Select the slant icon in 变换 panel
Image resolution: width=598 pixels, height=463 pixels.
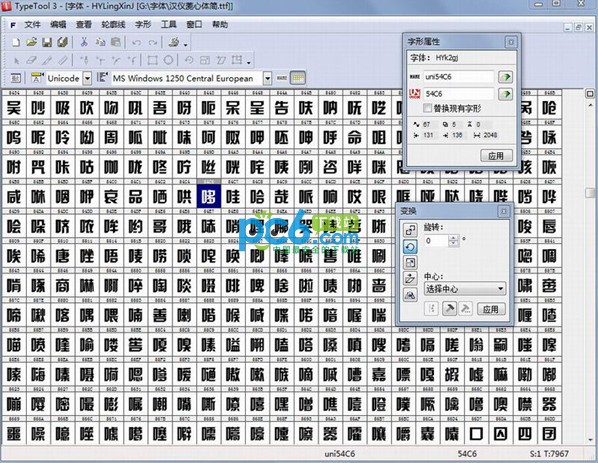(410, 279)
